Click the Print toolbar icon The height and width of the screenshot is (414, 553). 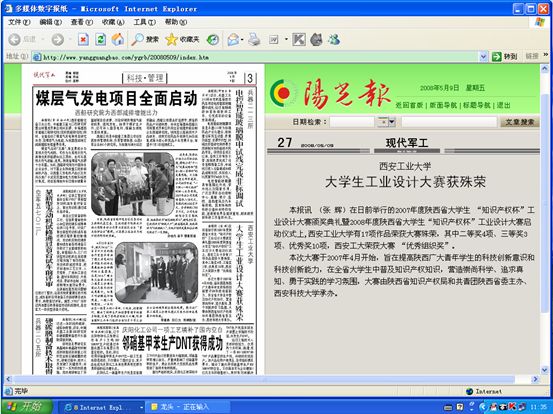click(254, 39)
